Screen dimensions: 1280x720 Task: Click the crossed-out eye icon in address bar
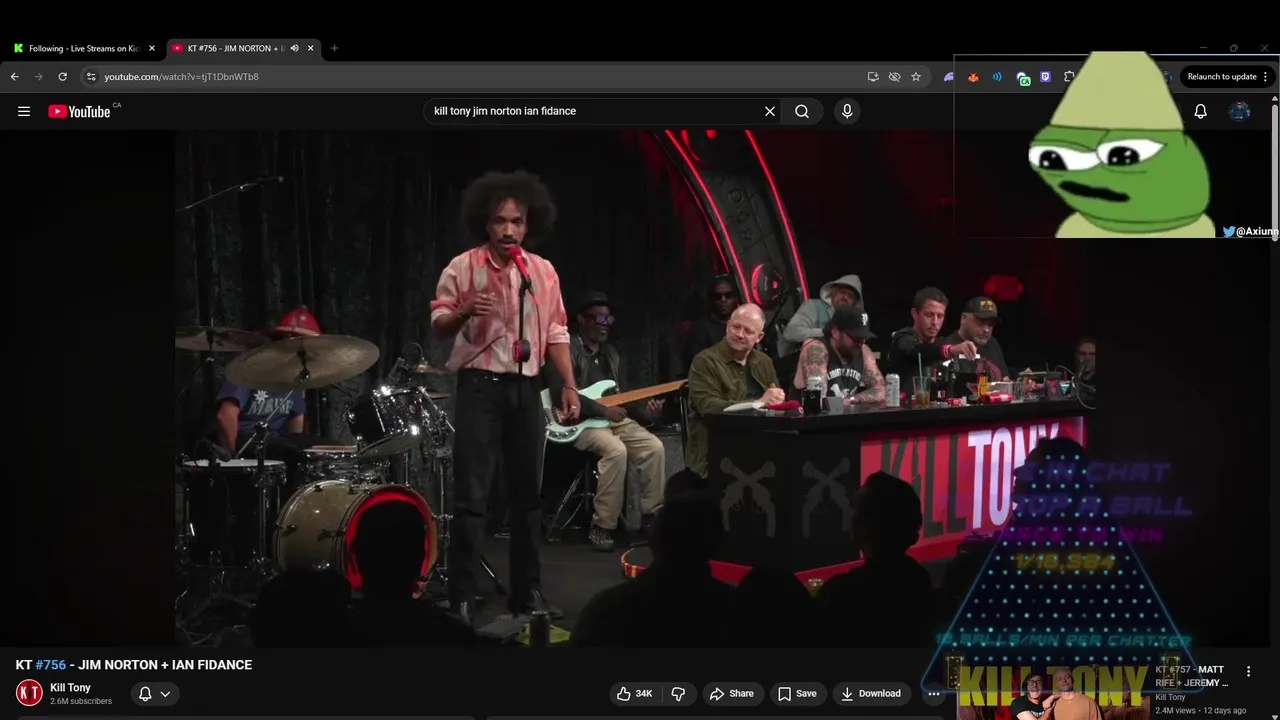point(895,76)
